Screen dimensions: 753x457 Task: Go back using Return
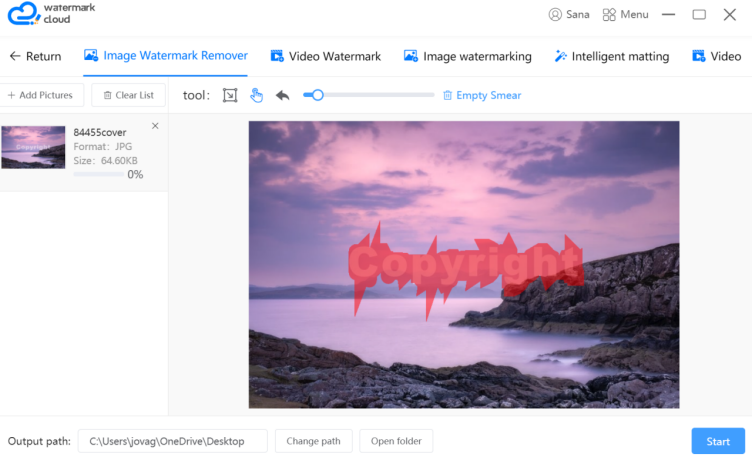pyautogui.click(x=36, y=56)
